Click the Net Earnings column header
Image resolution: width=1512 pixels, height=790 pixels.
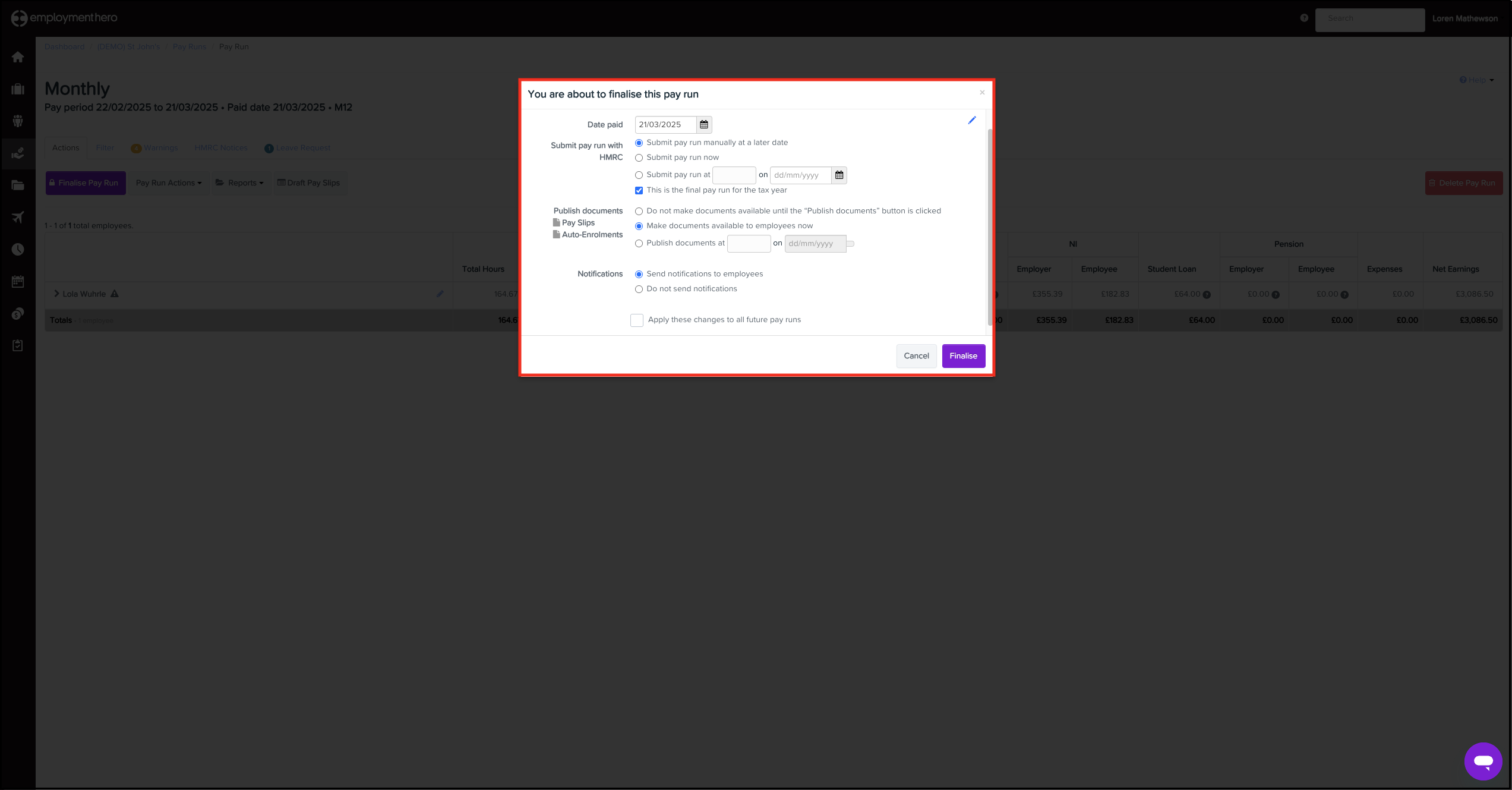point(1456,269)
